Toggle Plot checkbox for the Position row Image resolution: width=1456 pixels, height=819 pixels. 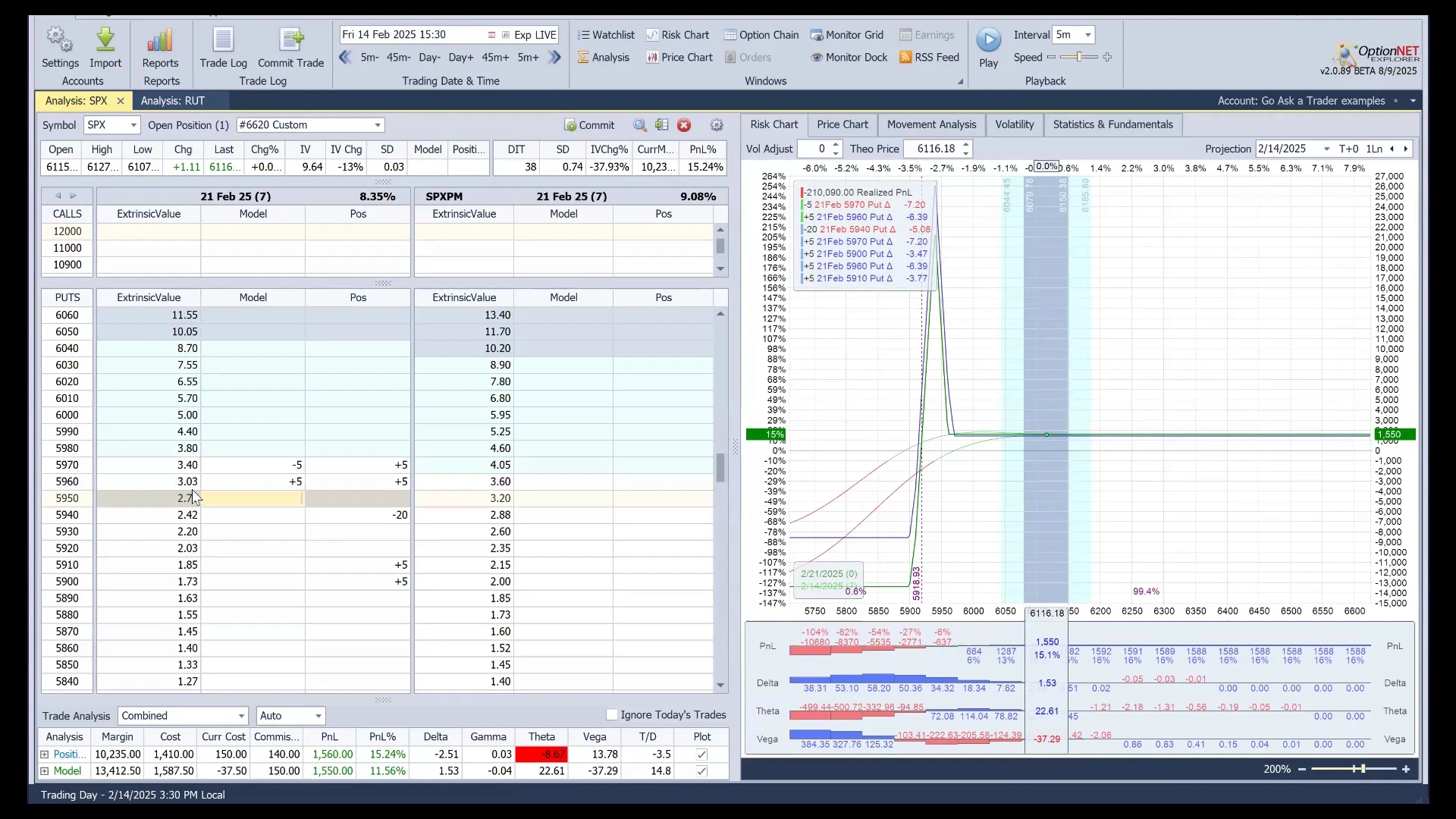tap(701, 755)
